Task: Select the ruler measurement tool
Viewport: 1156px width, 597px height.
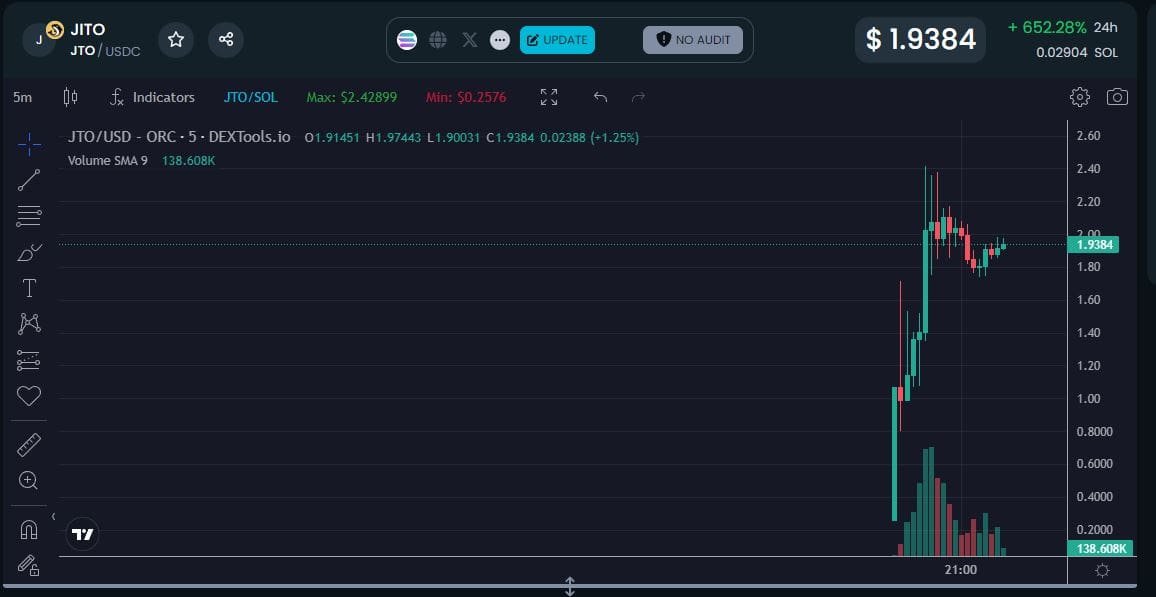Action: [29, 443]
